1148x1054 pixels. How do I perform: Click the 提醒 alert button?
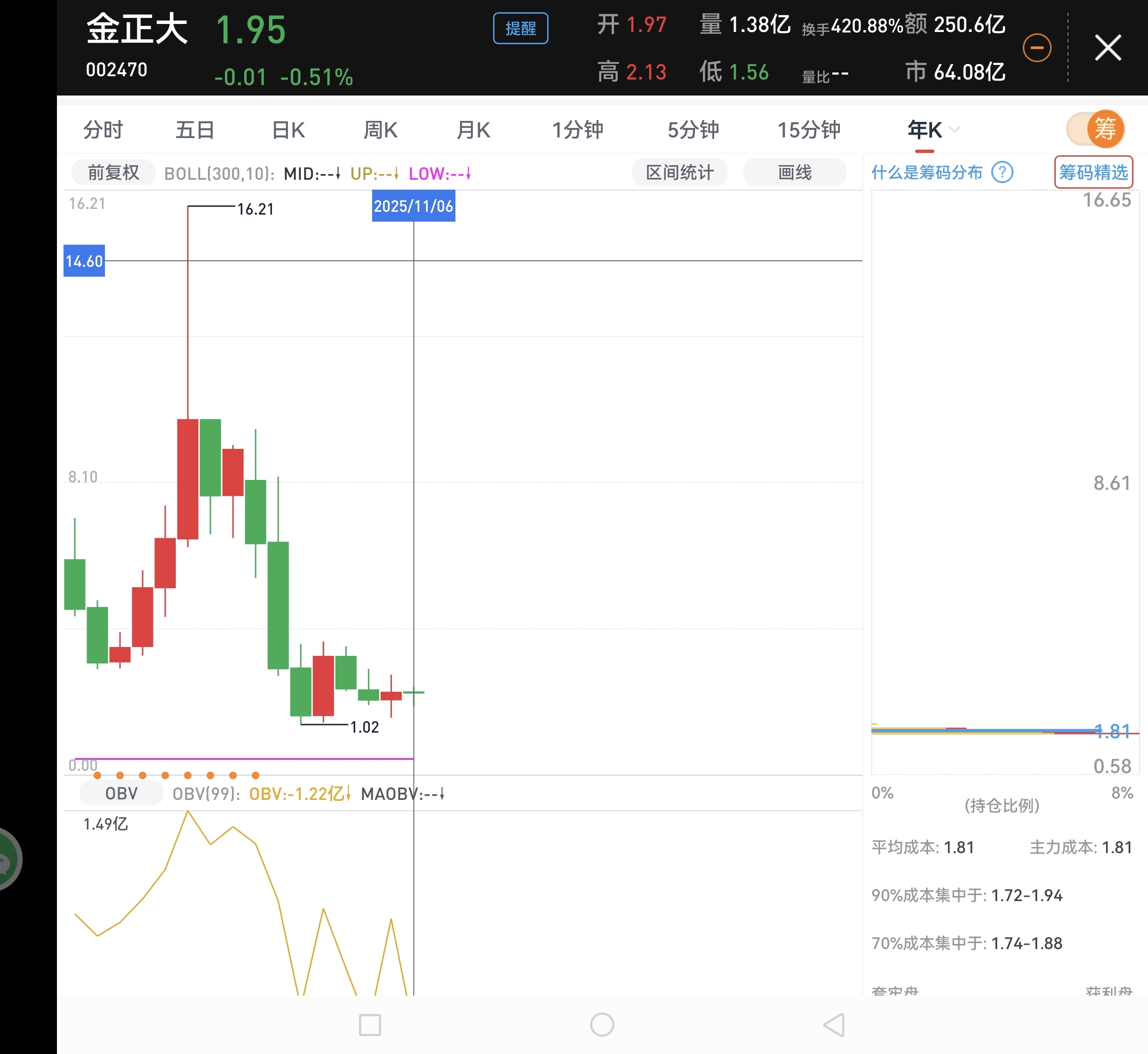point(520,29)
